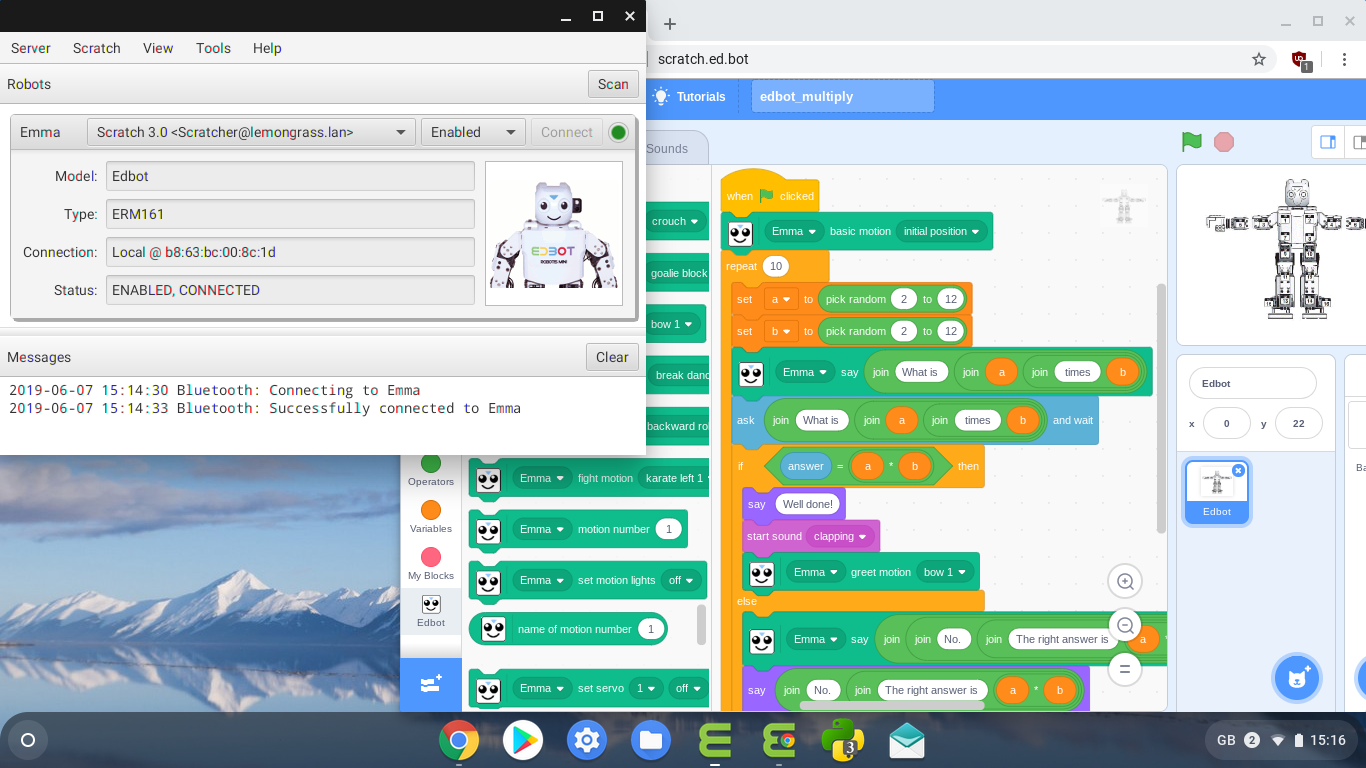Open Play Store from the shelf
Screen dimensions: 1366x768
point(523,741)
